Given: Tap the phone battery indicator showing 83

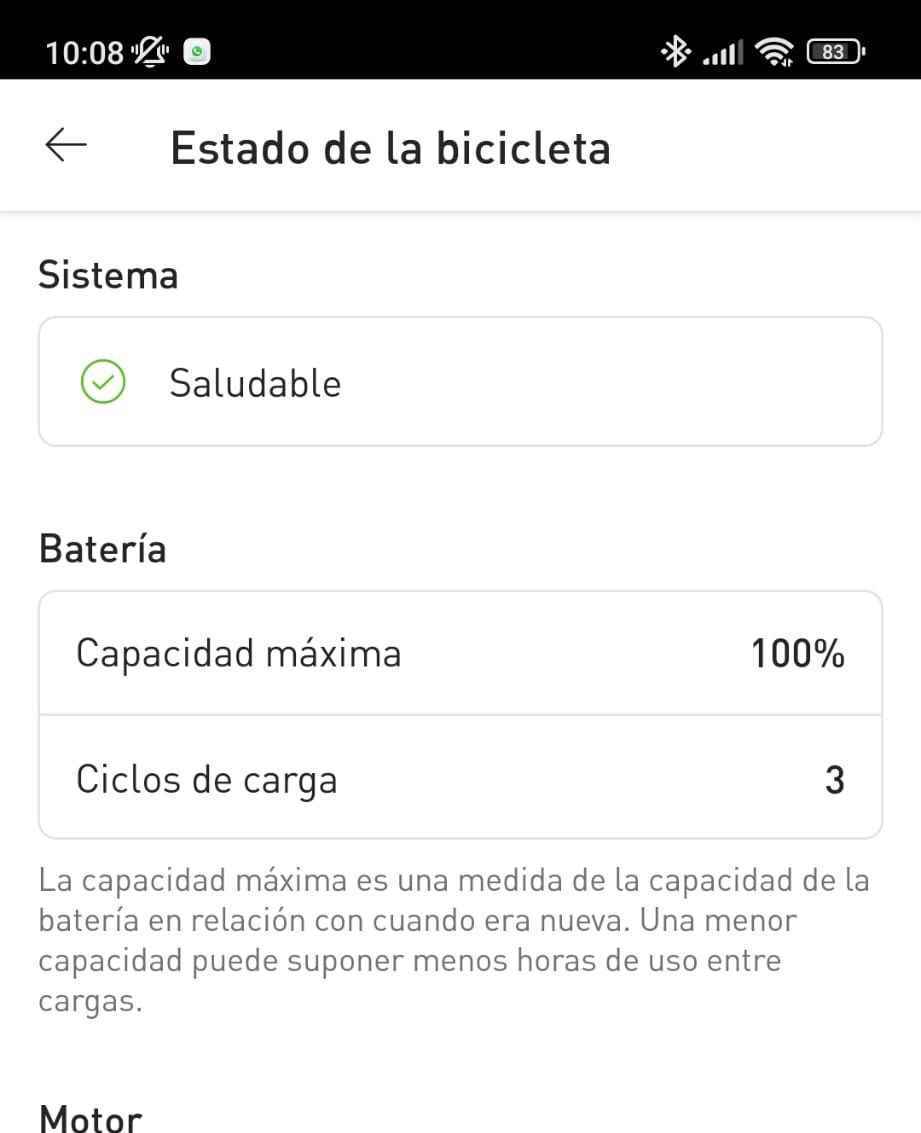Looking at the screenshot, I should click(x=835, y=52).
